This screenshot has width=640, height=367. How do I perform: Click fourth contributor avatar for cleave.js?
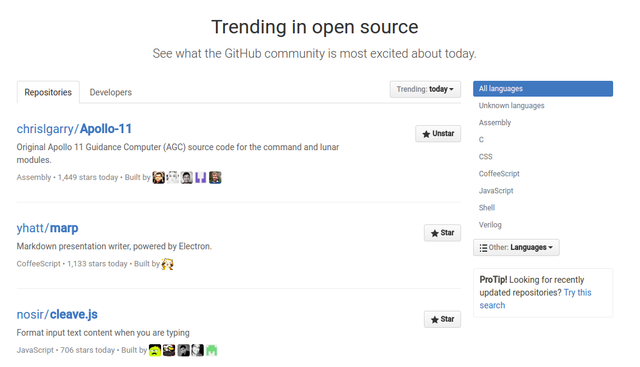[198, 350]
